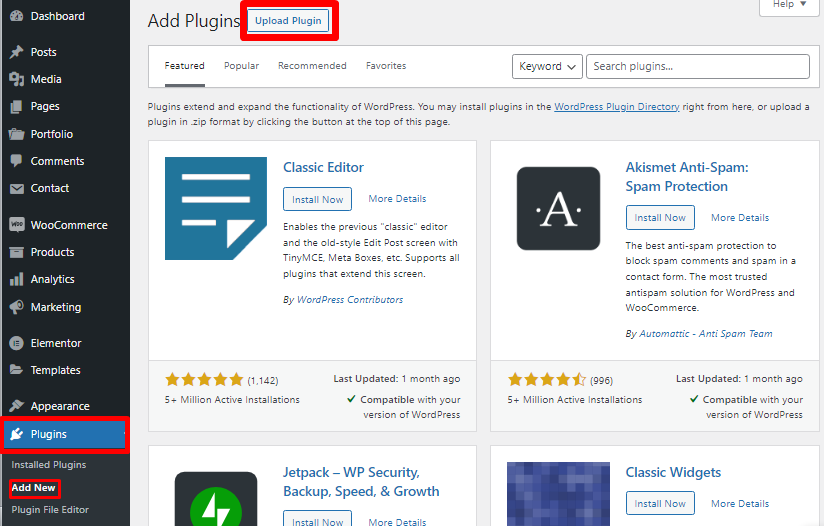
Task: Click the Analytics bar chart icon
Action: pos(16,279)
